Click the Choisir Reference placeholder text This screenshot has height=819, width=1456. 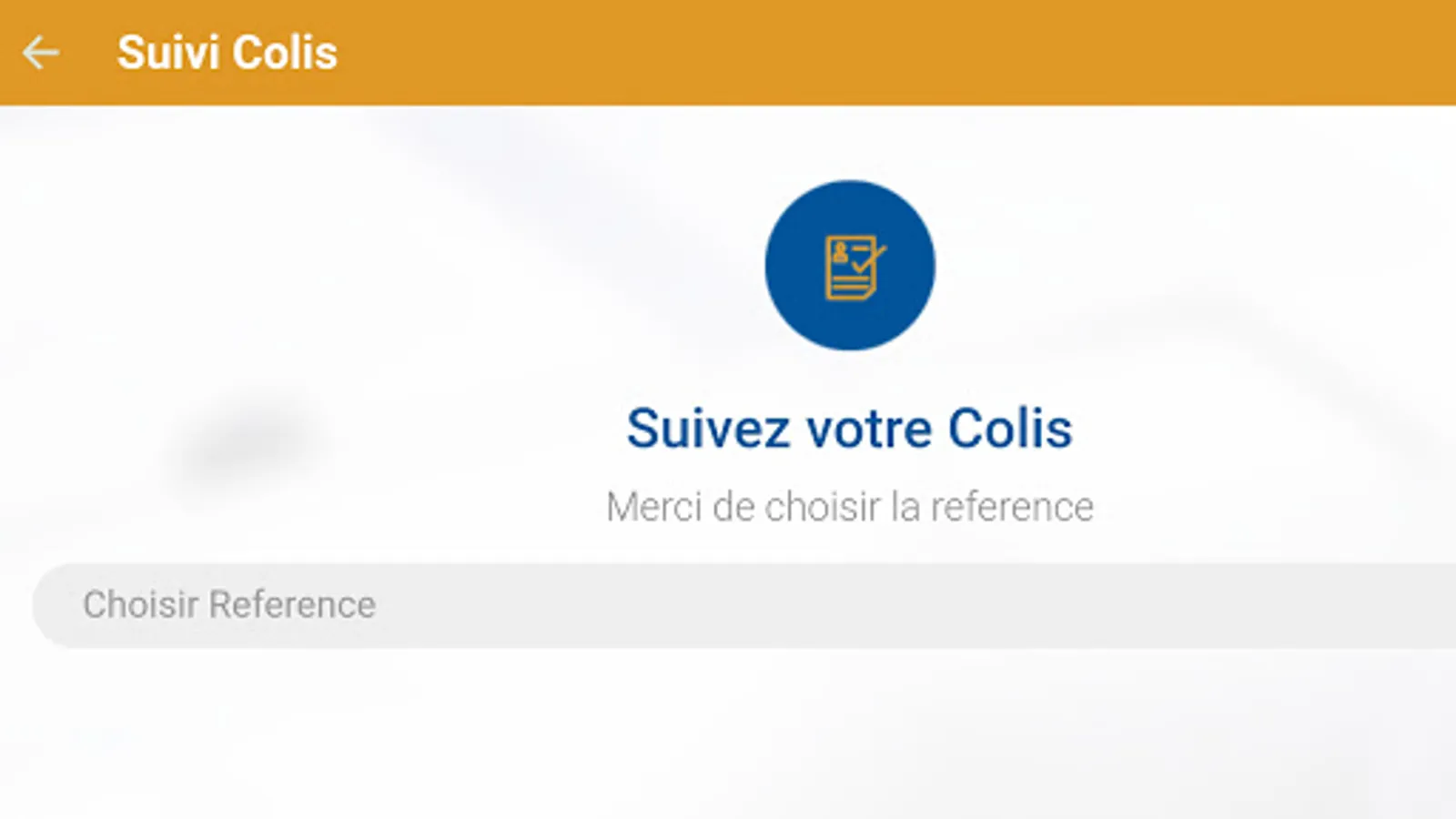point(229,605)
